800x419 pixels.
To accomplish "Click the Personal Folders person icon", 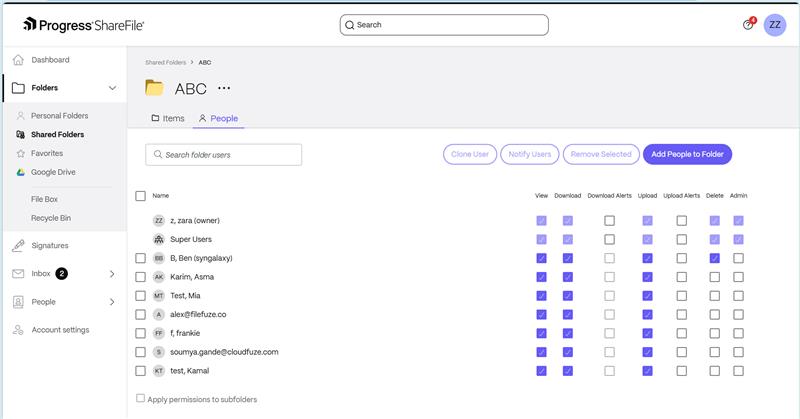I will tap(20, 116).
